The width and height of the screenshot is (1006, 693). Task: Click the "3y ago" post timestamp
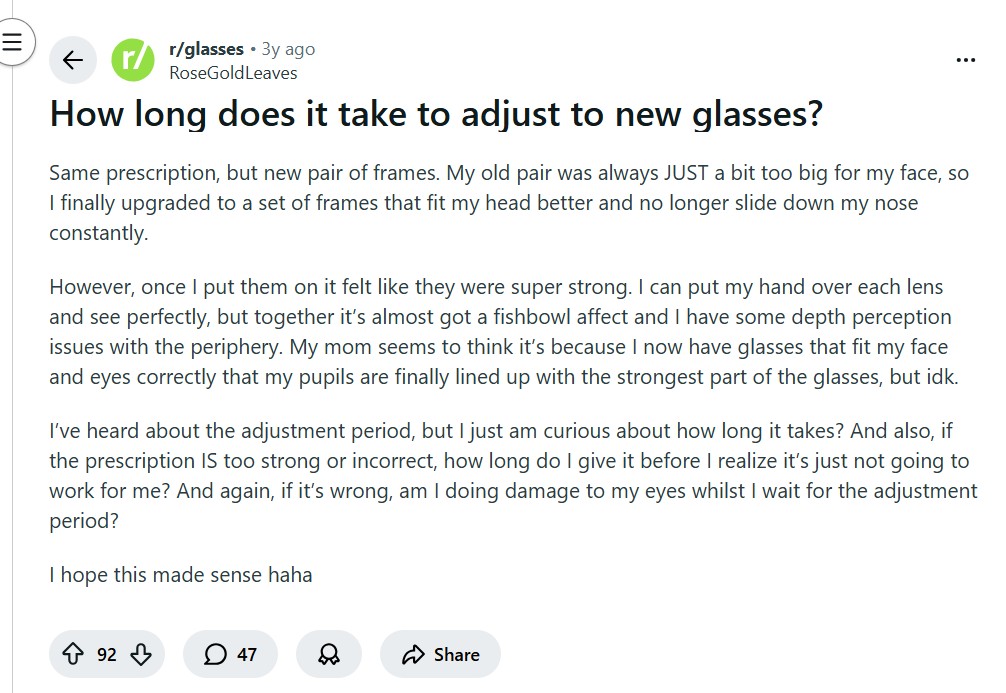(x=288, y=49)
